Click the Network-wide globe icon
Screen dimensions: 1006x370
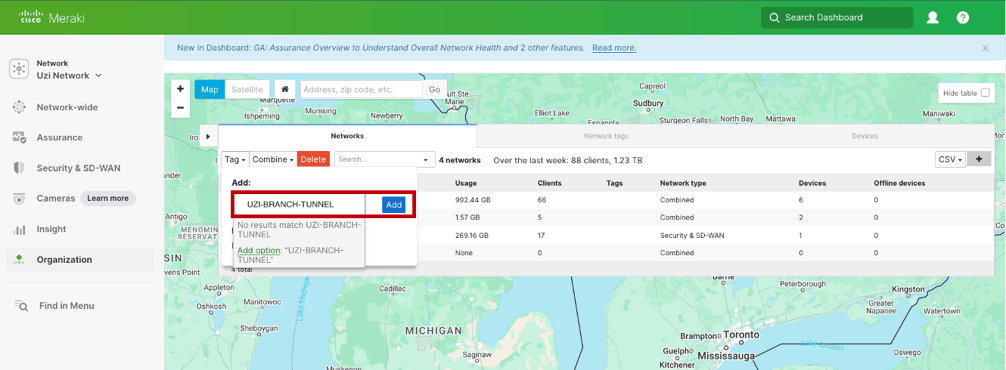click(x=19, y=107)
